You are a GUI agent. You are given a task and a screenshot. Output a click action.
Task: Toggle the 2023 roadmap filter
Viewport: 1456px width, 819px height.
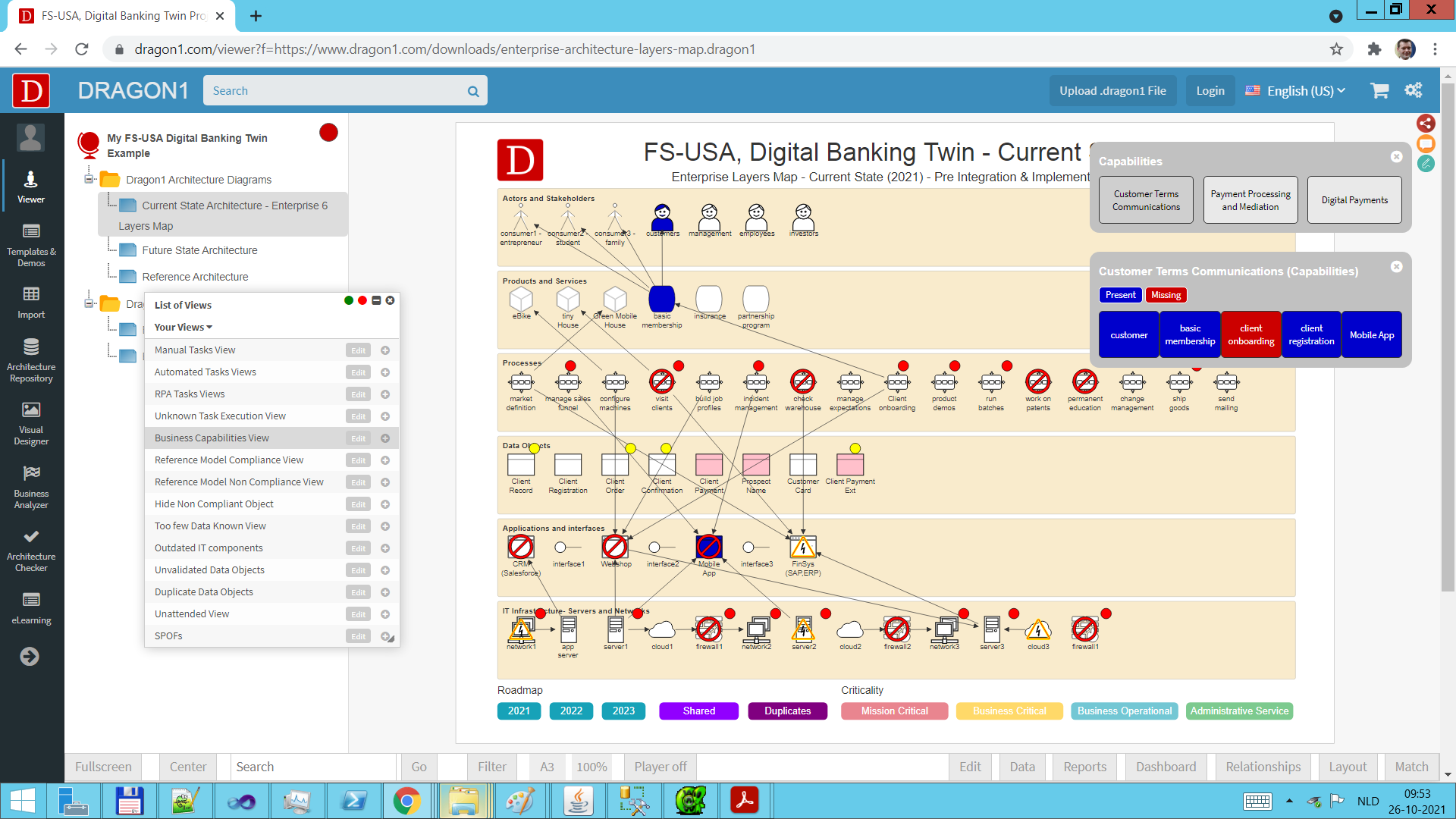(x=623, y=711)
